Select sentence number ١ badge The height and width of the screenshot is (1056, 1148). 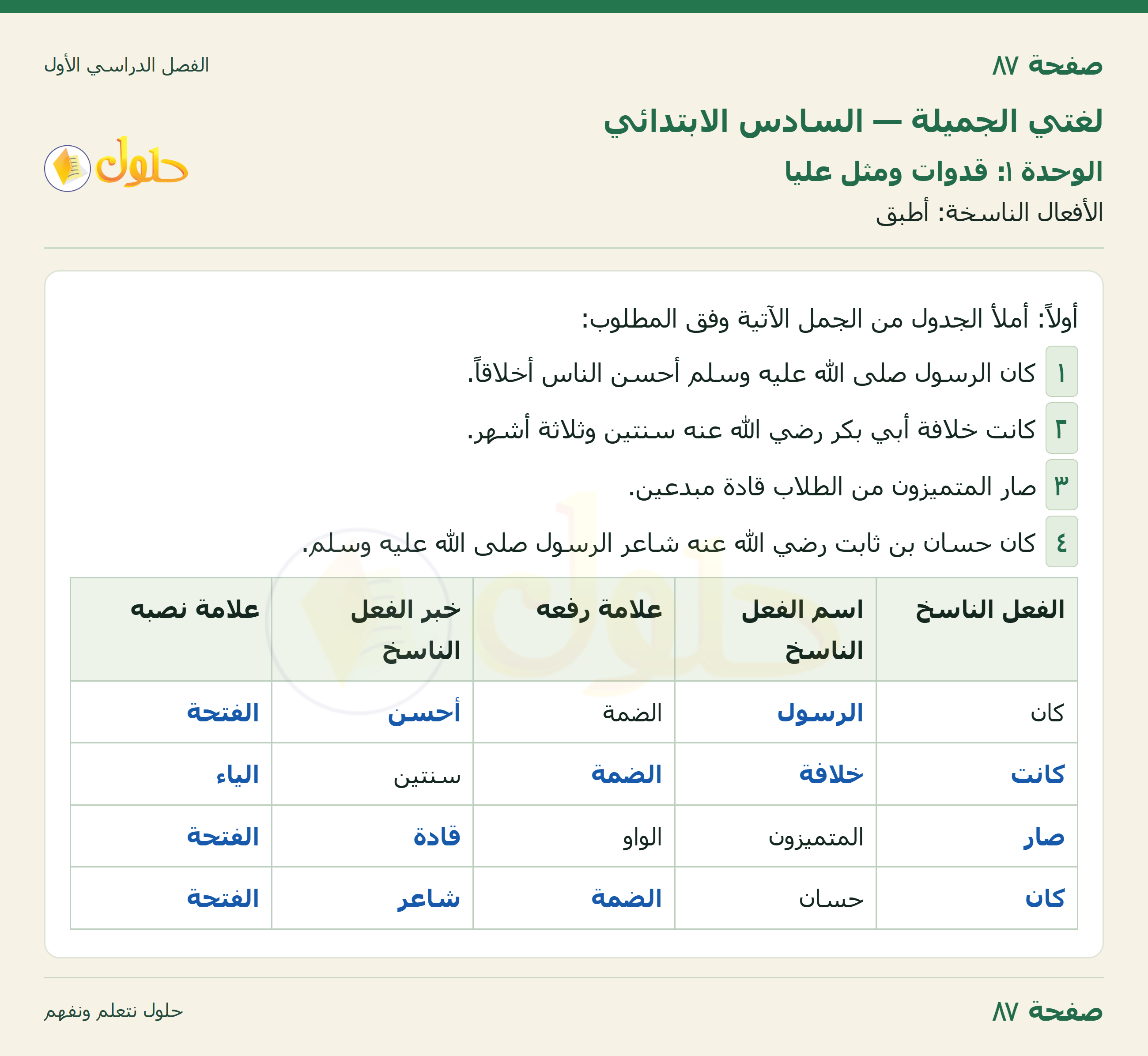(x=1061, y=371)
